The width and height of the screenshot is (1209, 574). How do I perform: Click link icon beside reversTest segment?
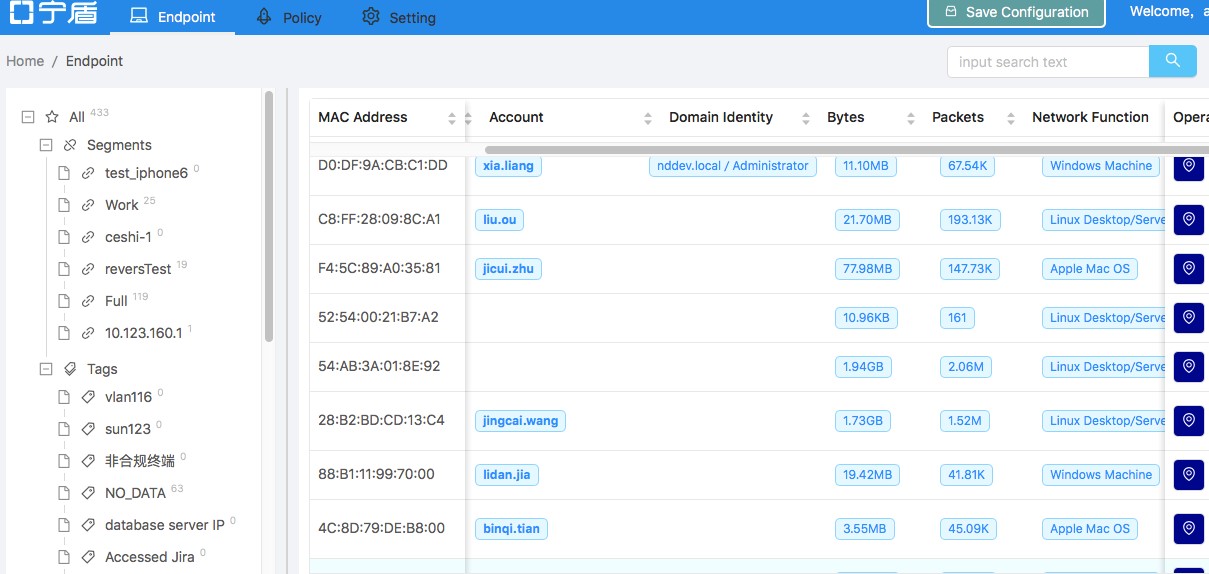[x=88, y=269]
